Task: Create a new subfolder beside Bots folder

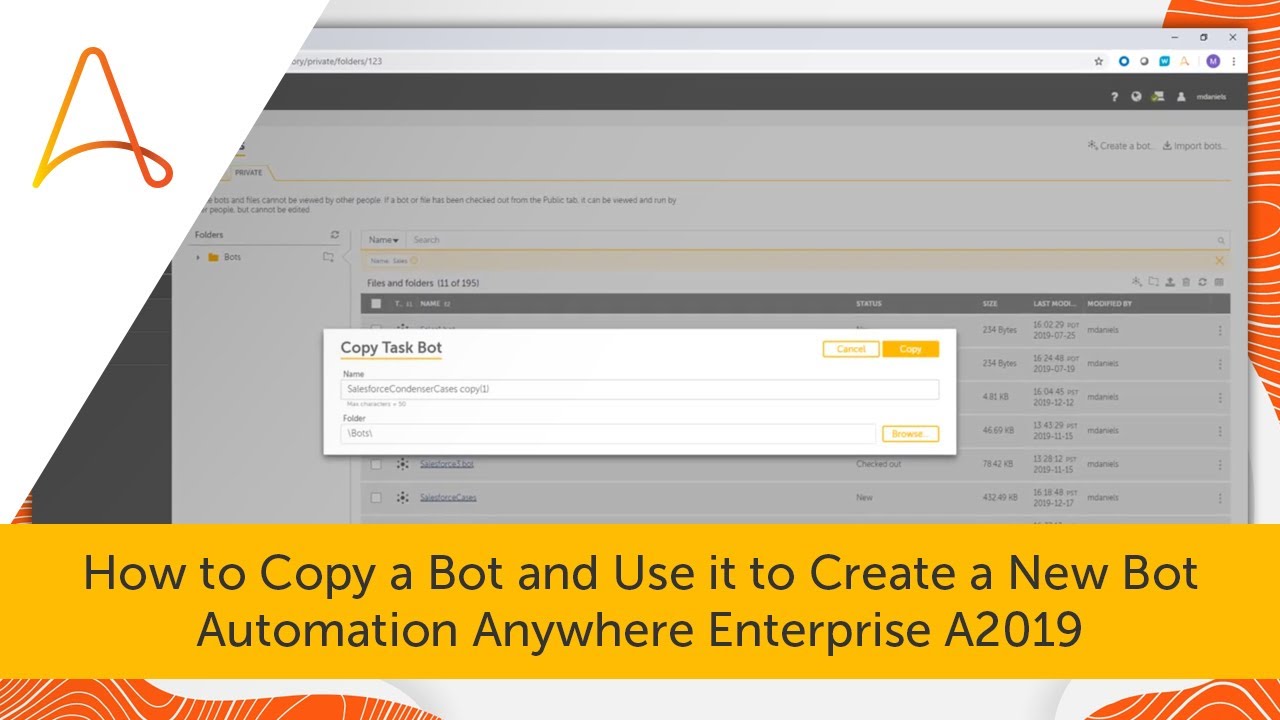Action: click(x=328, y=257)
